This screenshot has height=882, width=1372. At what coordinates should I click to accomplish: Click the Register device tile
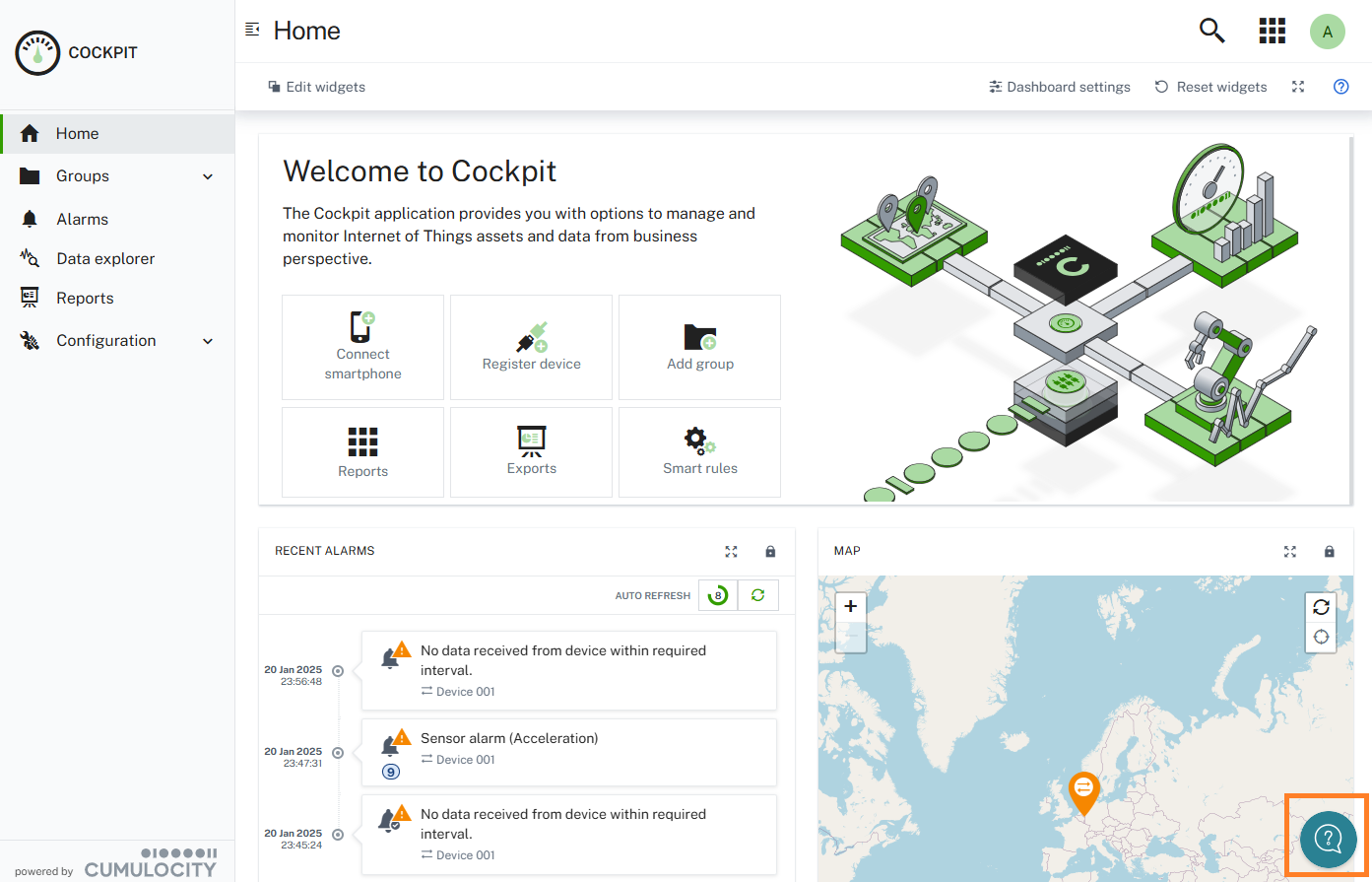(531, 347)
